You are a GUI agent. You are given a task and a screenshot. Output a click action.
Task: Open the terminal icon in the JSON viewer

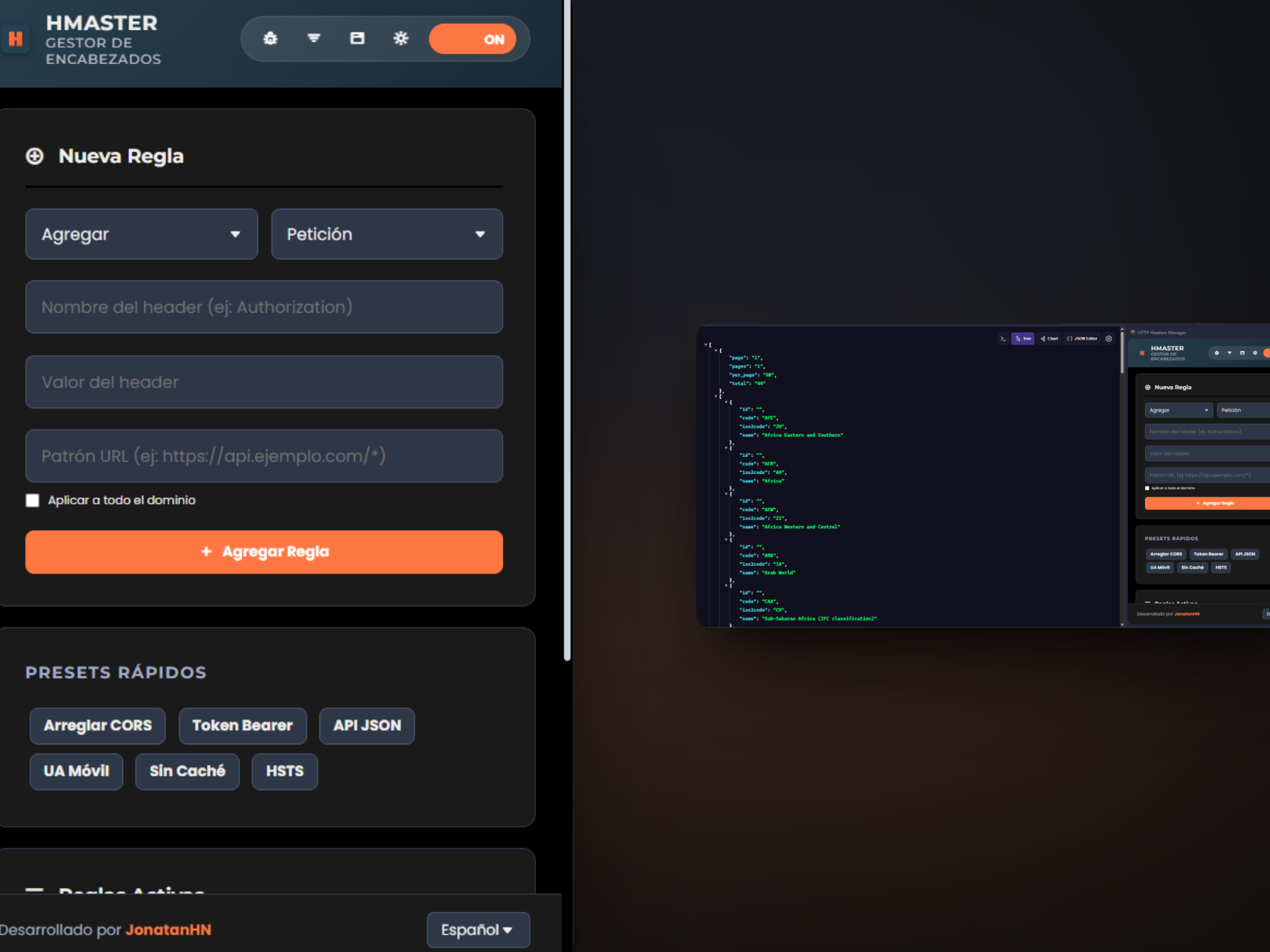point(1003,338)
